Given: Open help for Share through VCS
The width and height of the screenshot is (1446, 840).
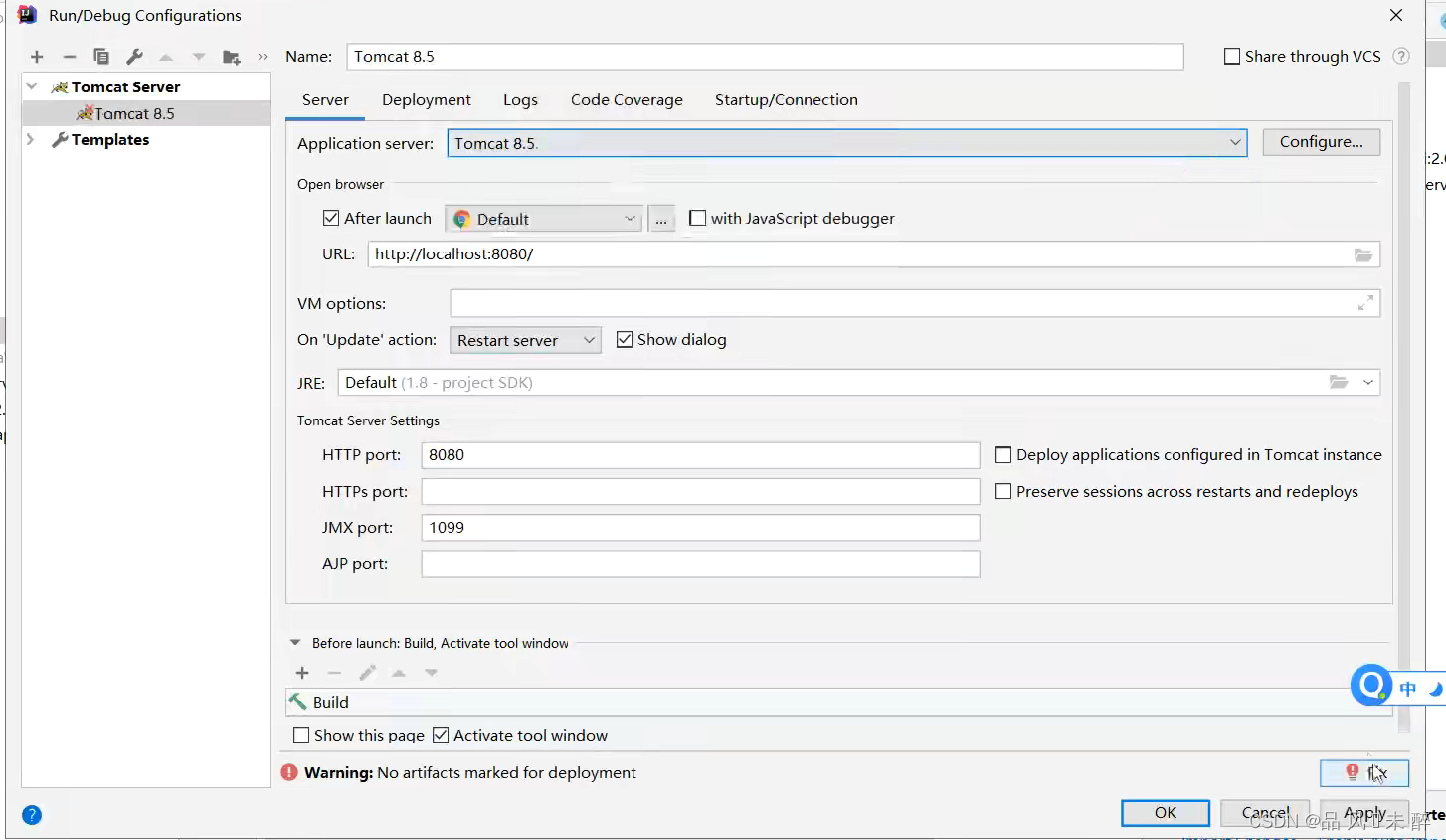Looking at the screenshot, I should point(1401,56).
